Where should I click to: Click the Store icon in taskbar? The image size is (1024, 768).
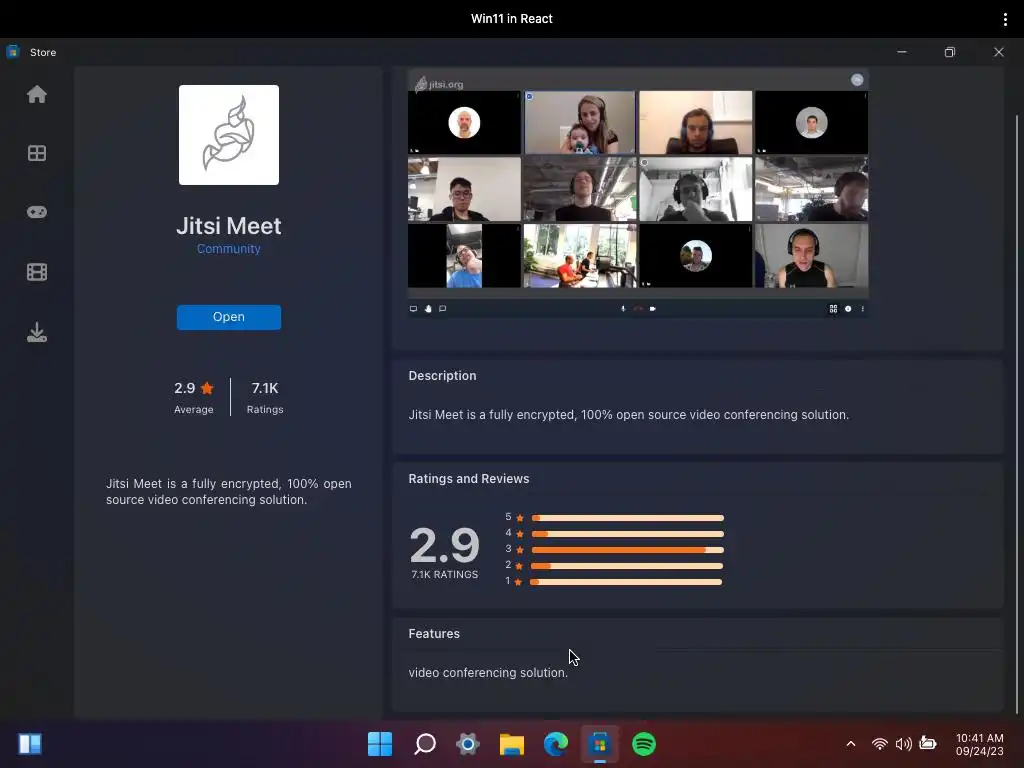point(600,744)
